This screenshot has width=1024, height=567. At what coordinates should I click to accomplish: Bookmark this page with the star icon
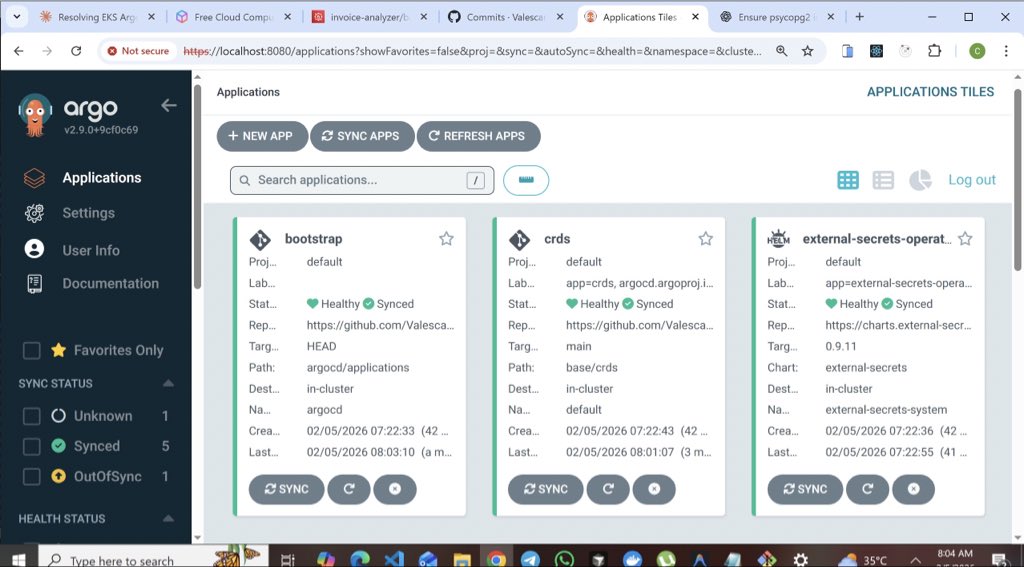pyautogui.click(x=808, y=51)
